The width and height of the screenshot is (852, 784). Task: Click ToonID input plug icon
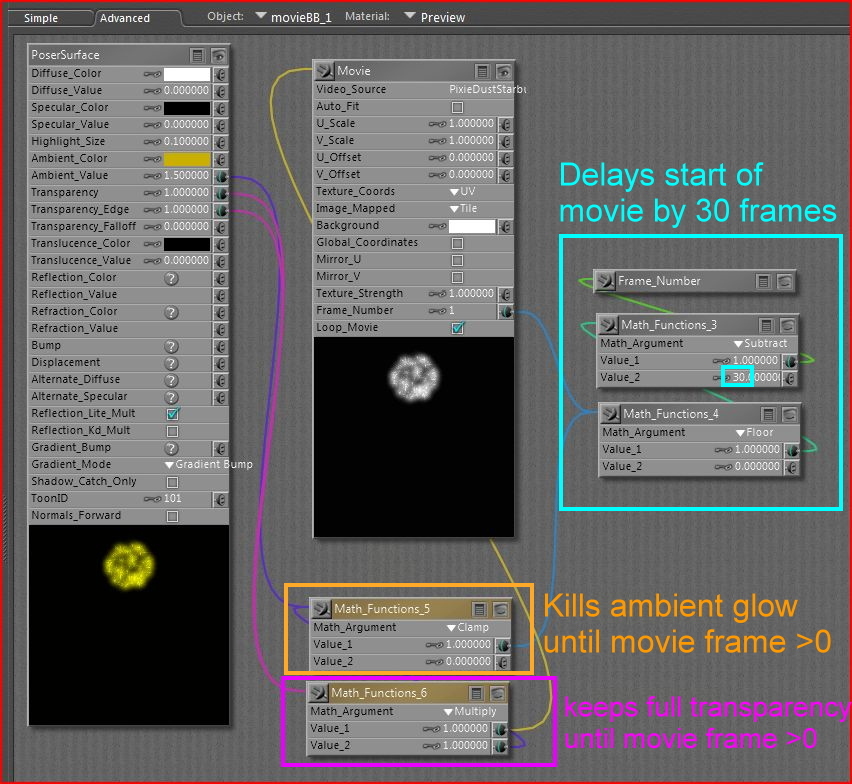220,499
